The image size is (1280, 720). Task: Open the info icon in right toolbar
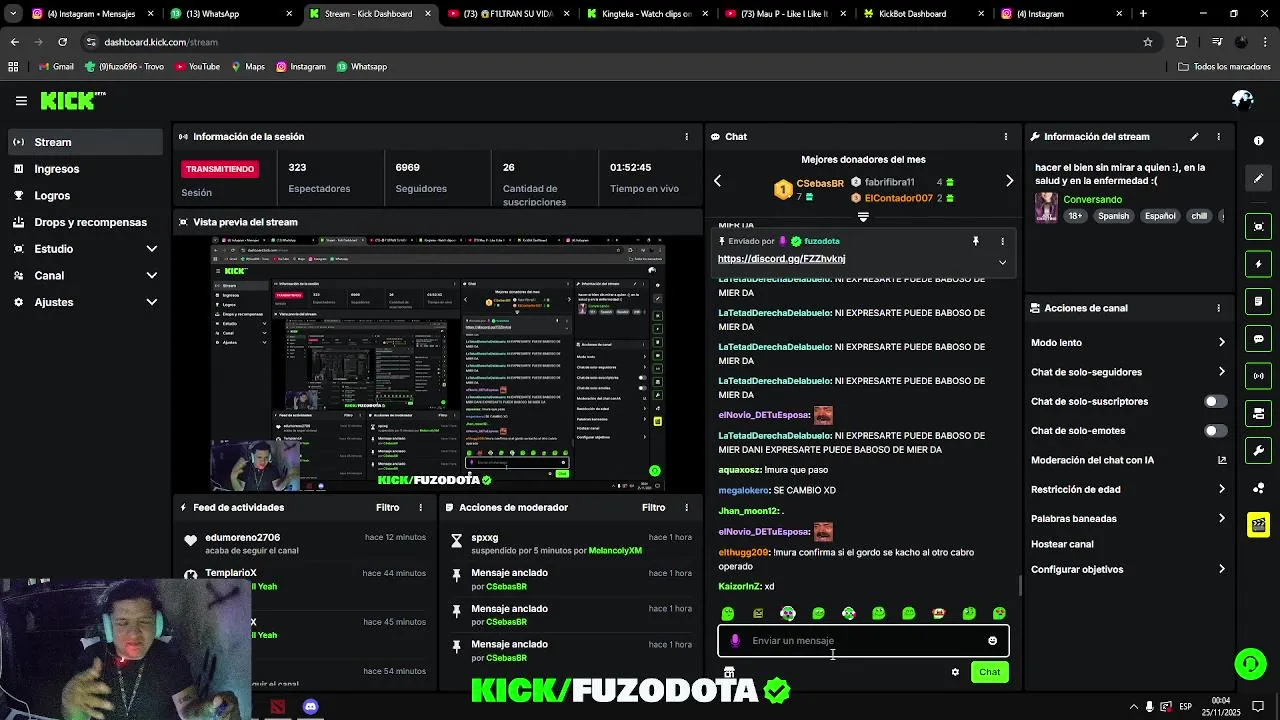1259,141
